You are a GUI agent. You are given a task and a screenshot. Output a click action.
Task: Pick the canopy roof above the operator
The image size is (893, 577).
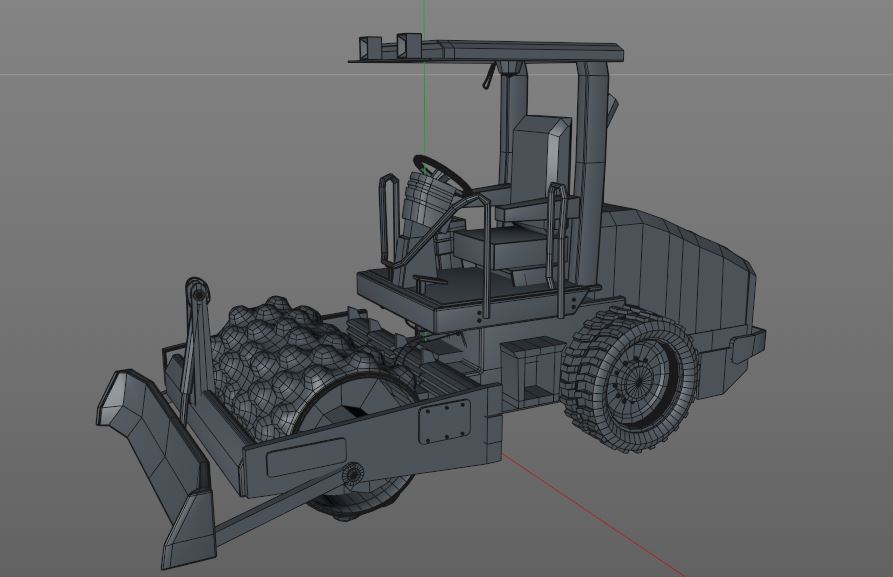485,51
